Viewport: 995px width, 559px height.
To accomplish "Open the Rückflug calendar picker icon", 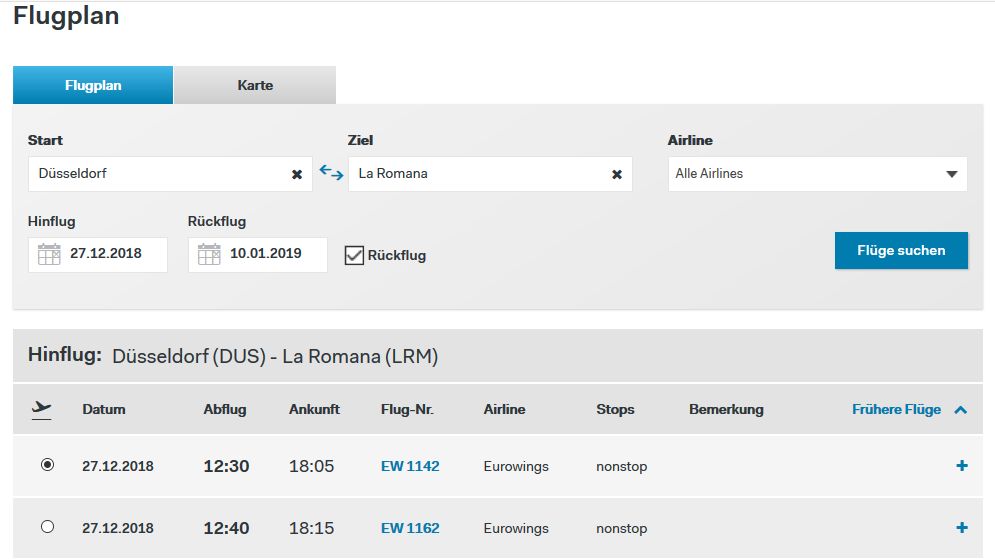I will [209, 254].
